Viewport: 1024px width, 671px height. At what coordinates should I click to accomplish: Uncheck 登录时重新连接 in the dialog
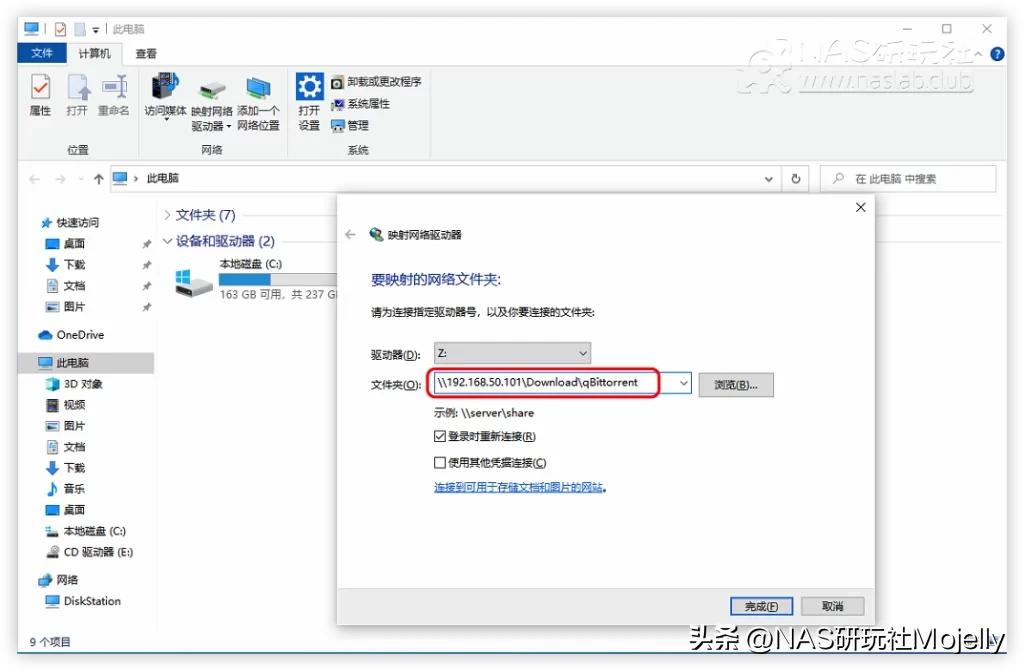click(x=440, y=437)
